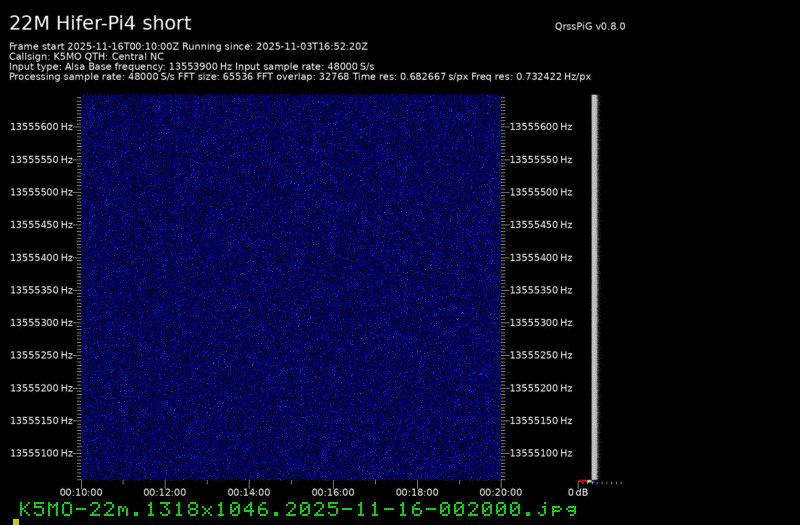
Task: Click the Frame start timestamp header line
Action: click(x=189, y=46)
